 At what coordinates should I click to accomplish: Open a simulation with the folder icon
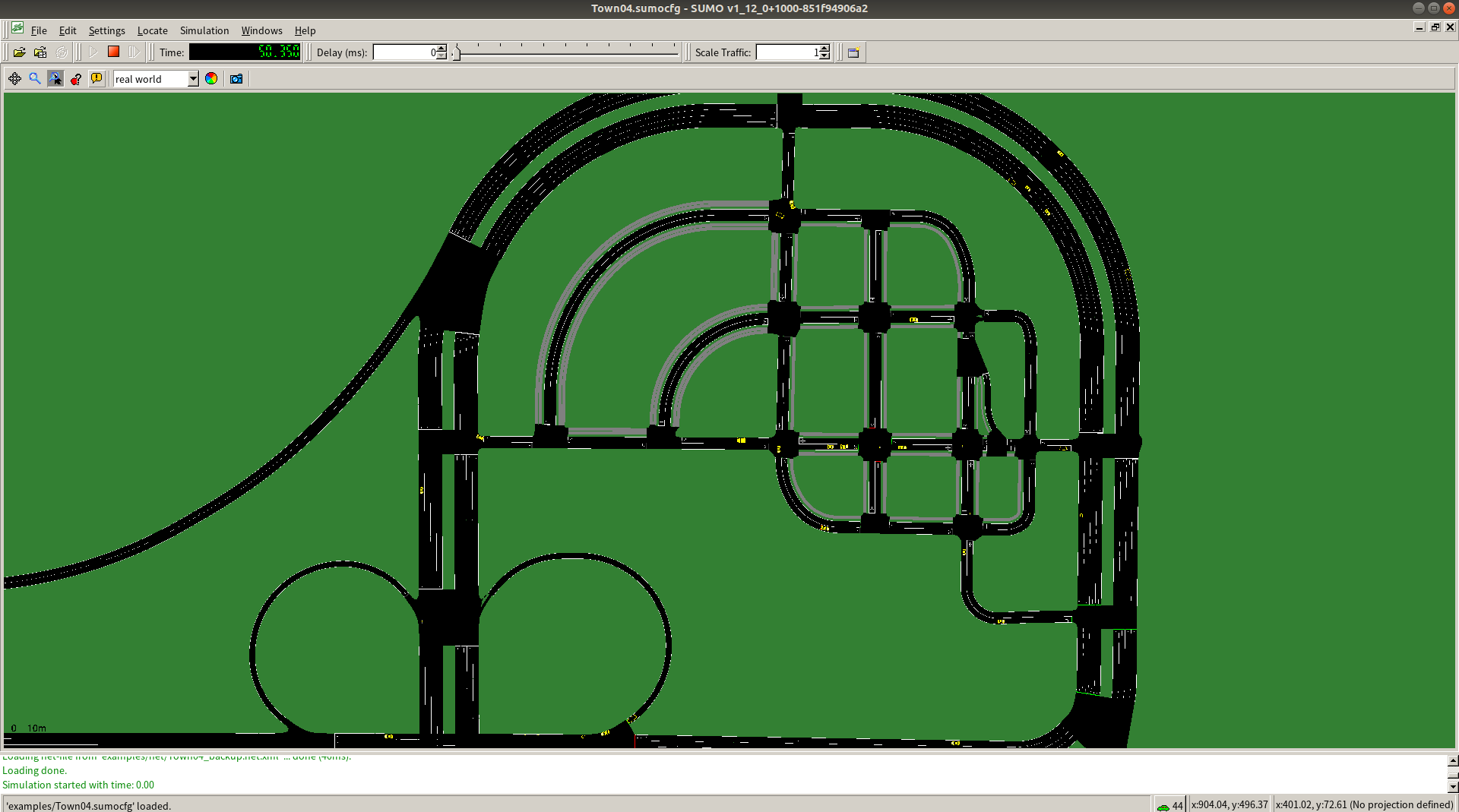click(20, 52)
